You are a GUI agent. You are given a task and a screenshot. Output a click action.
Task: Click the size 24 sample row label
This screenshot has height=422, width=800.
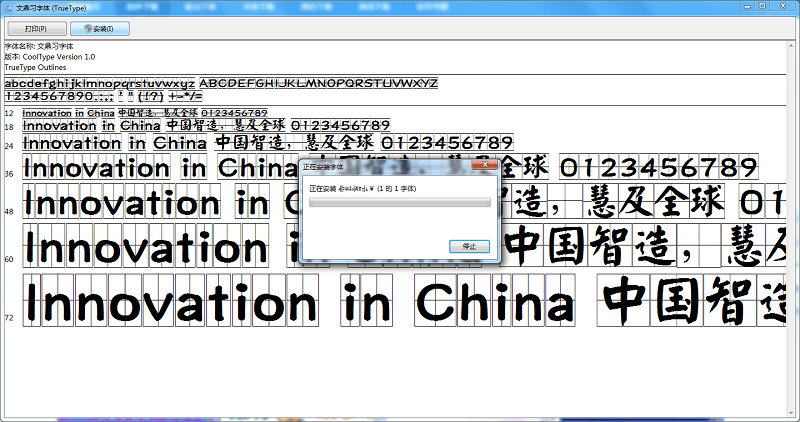tap(9, 146)
